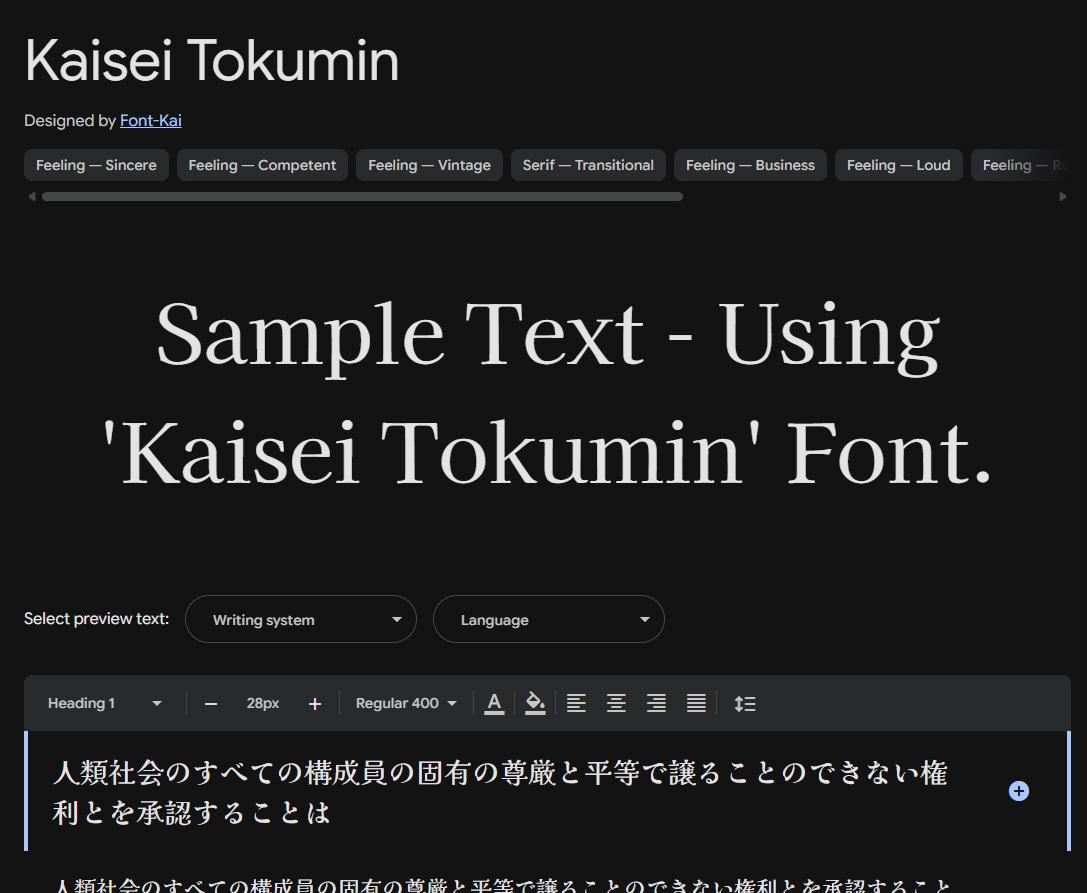Open the text color picker icon
This screenshot has width=1087, height=893.
[x=494, y=703]
